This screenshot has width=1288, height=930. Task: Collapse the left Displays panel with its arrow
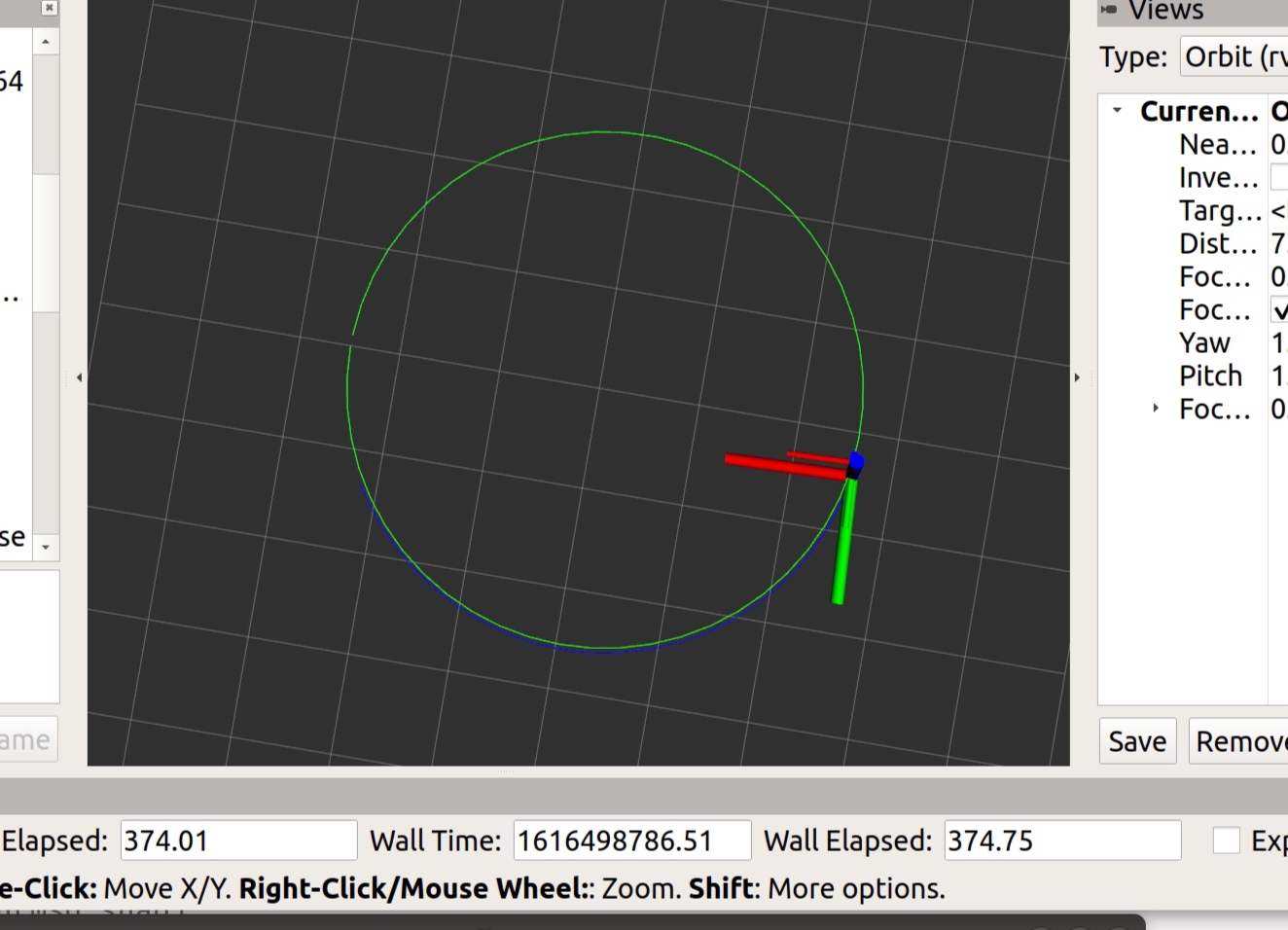pos(78,377)
